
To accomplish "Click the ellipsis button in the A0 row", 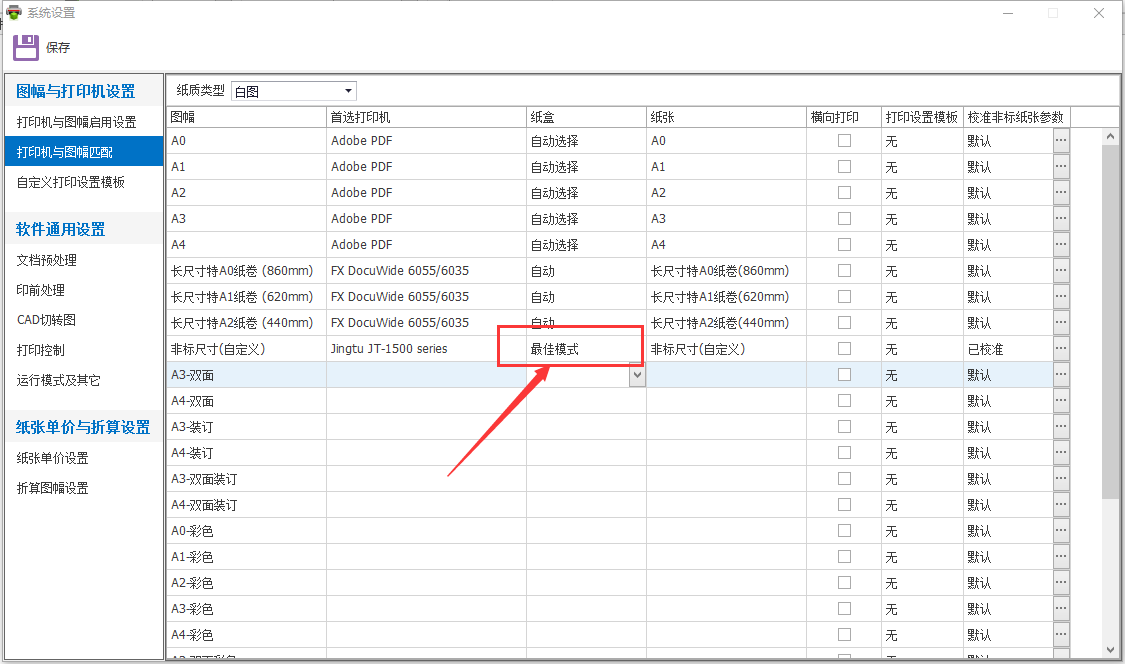I will [x=1061, y=141].
